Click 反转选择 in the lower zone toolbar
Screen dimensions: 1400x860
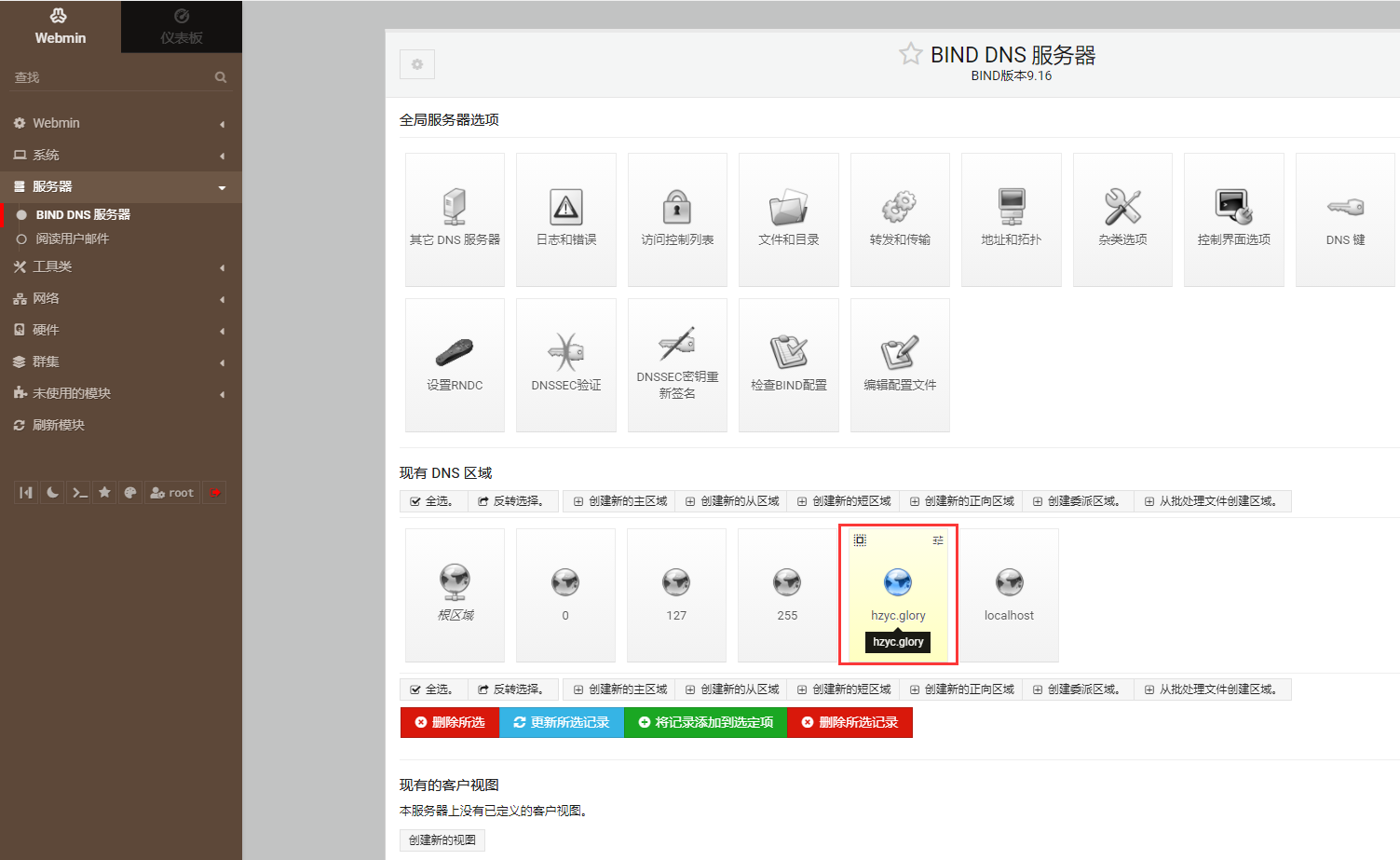point(511,689)
